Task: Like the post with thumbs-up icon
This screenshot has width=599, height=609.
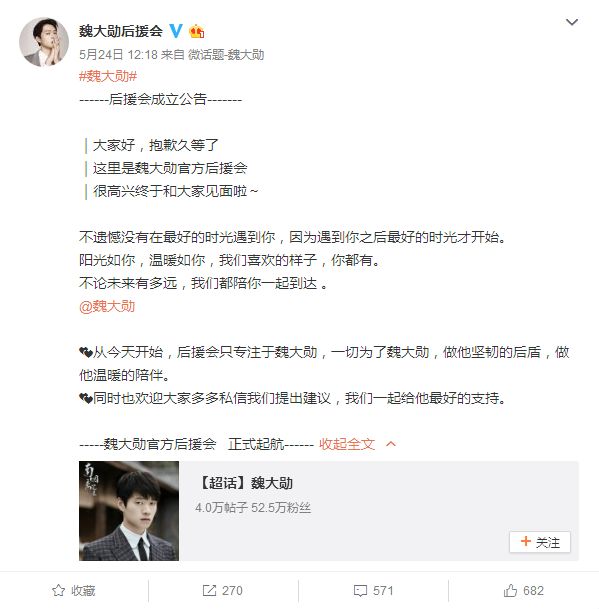Action: [510, 590]
